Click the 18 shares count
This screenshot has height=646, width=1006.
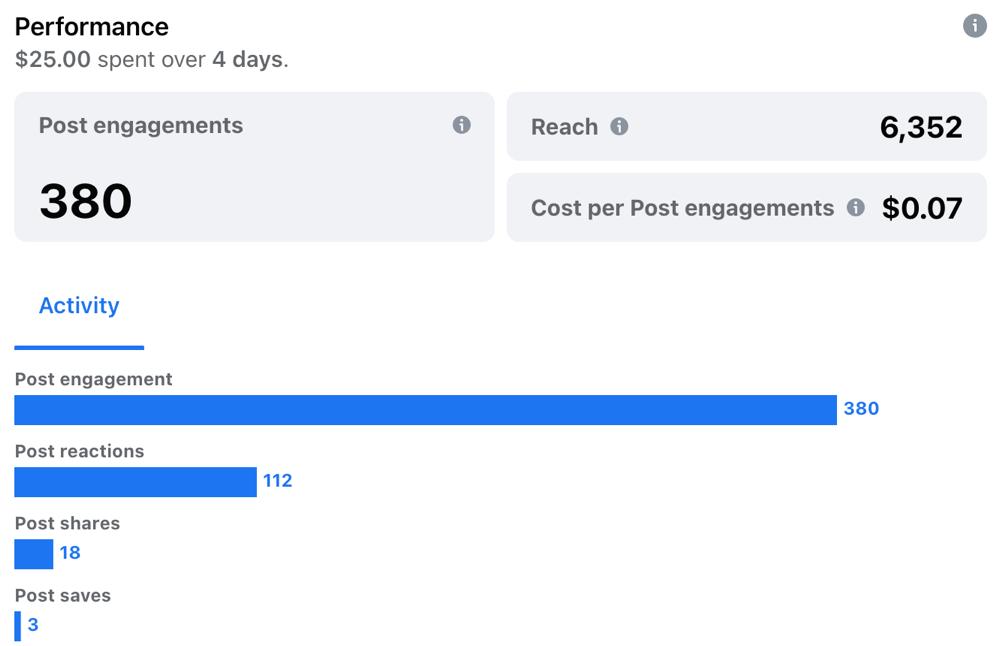pos(70,553)
